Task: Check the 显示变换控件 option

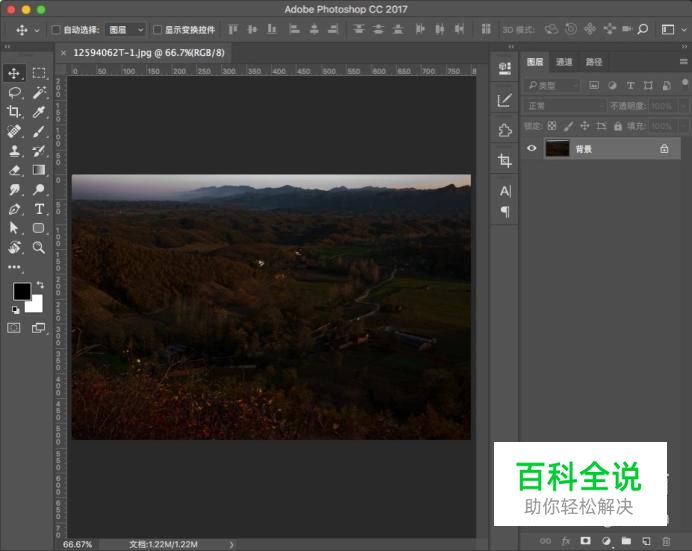Action: (157, 30)
